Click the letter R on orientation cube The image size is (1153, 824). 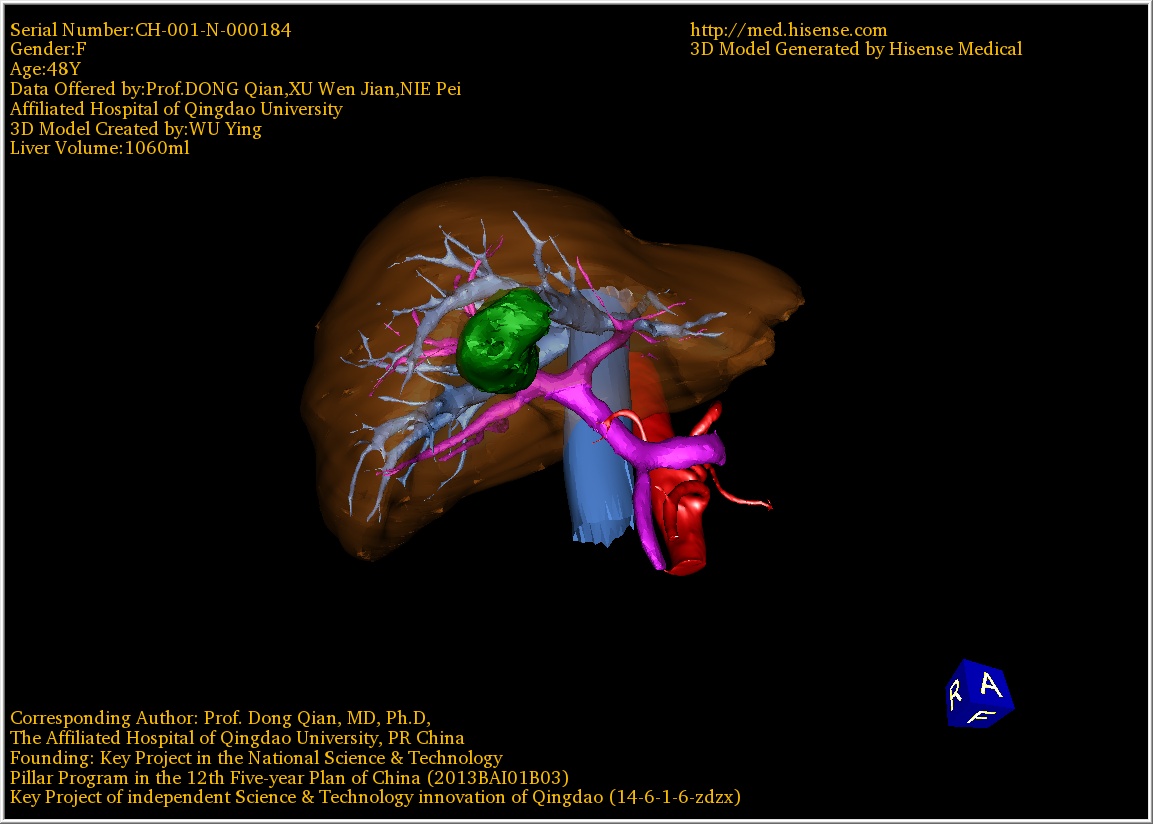point(955,695)
